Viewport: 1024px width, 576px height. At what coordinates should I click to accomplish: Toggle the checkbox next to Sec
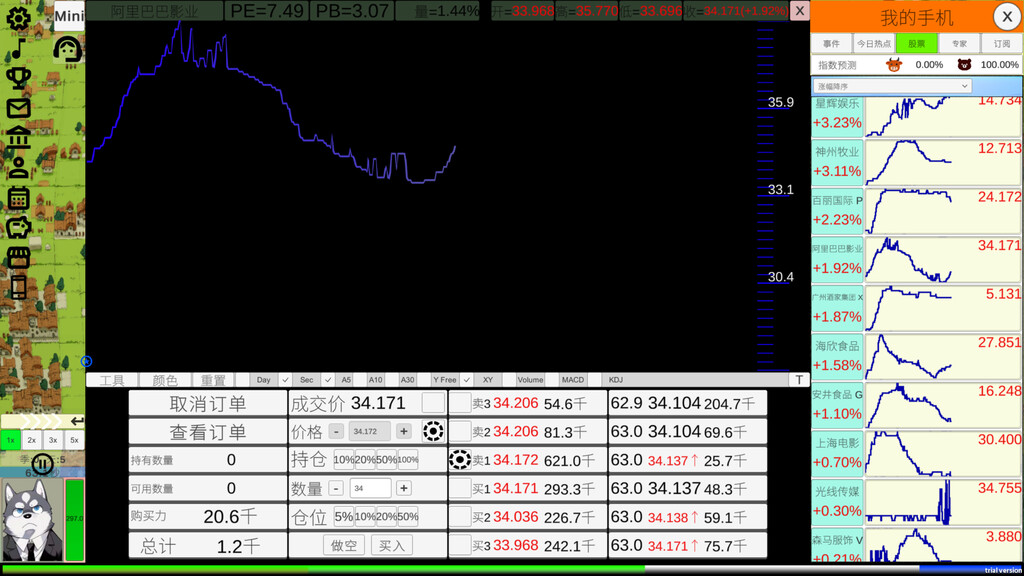[x=328, y=380]
